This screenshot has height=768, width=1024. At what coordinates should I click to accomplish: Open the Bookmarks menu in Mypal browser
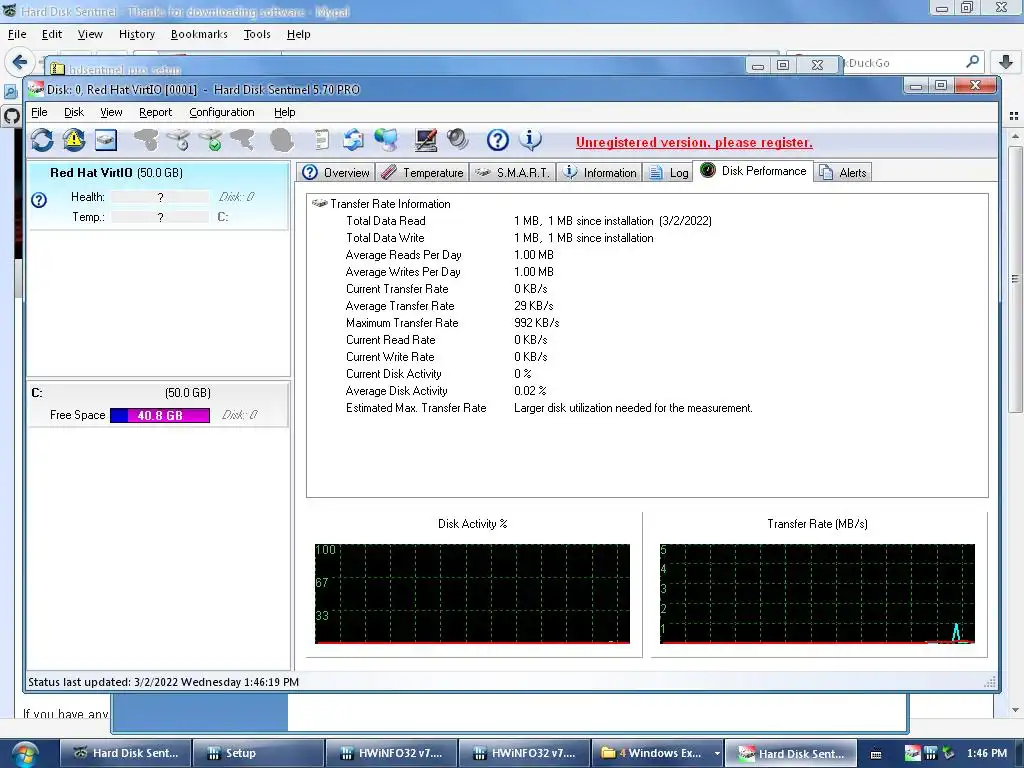[x=199, y=34]
